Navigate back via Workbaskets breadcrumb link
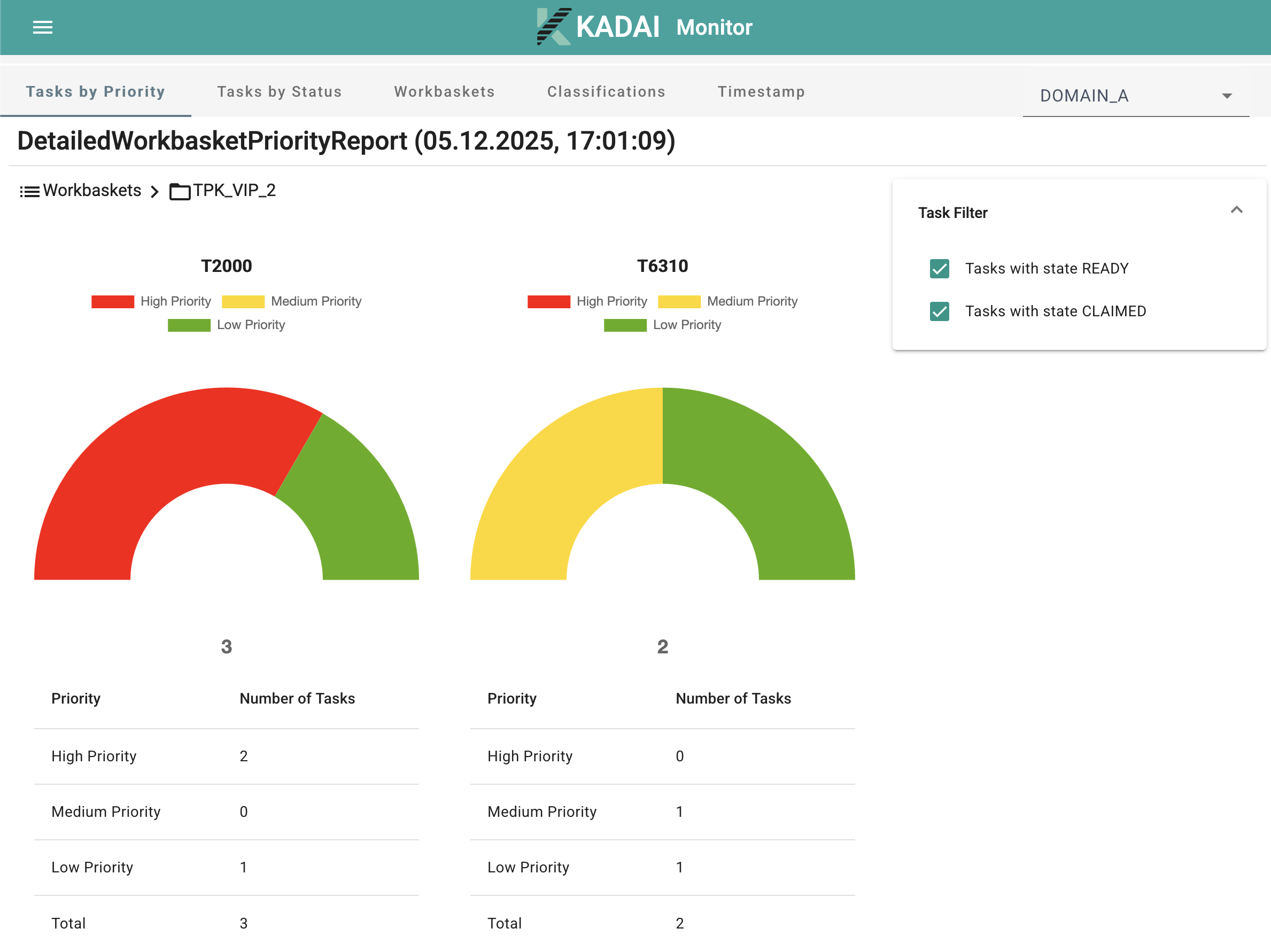 coord(92,191)
